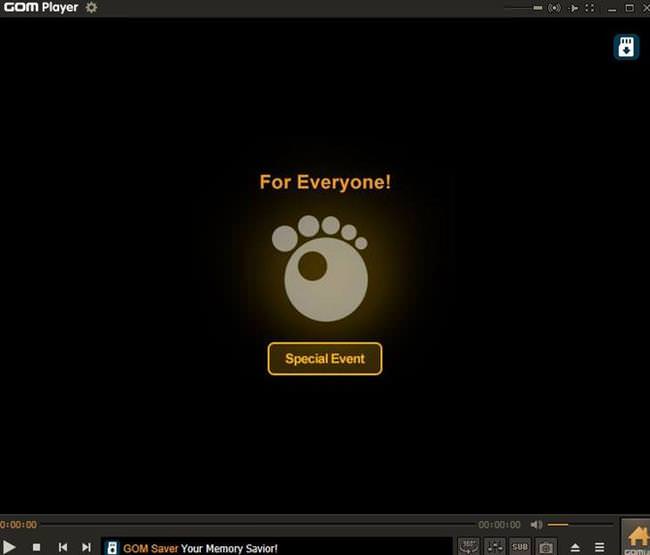Maximize the GOM Player window

click(629, 8)
